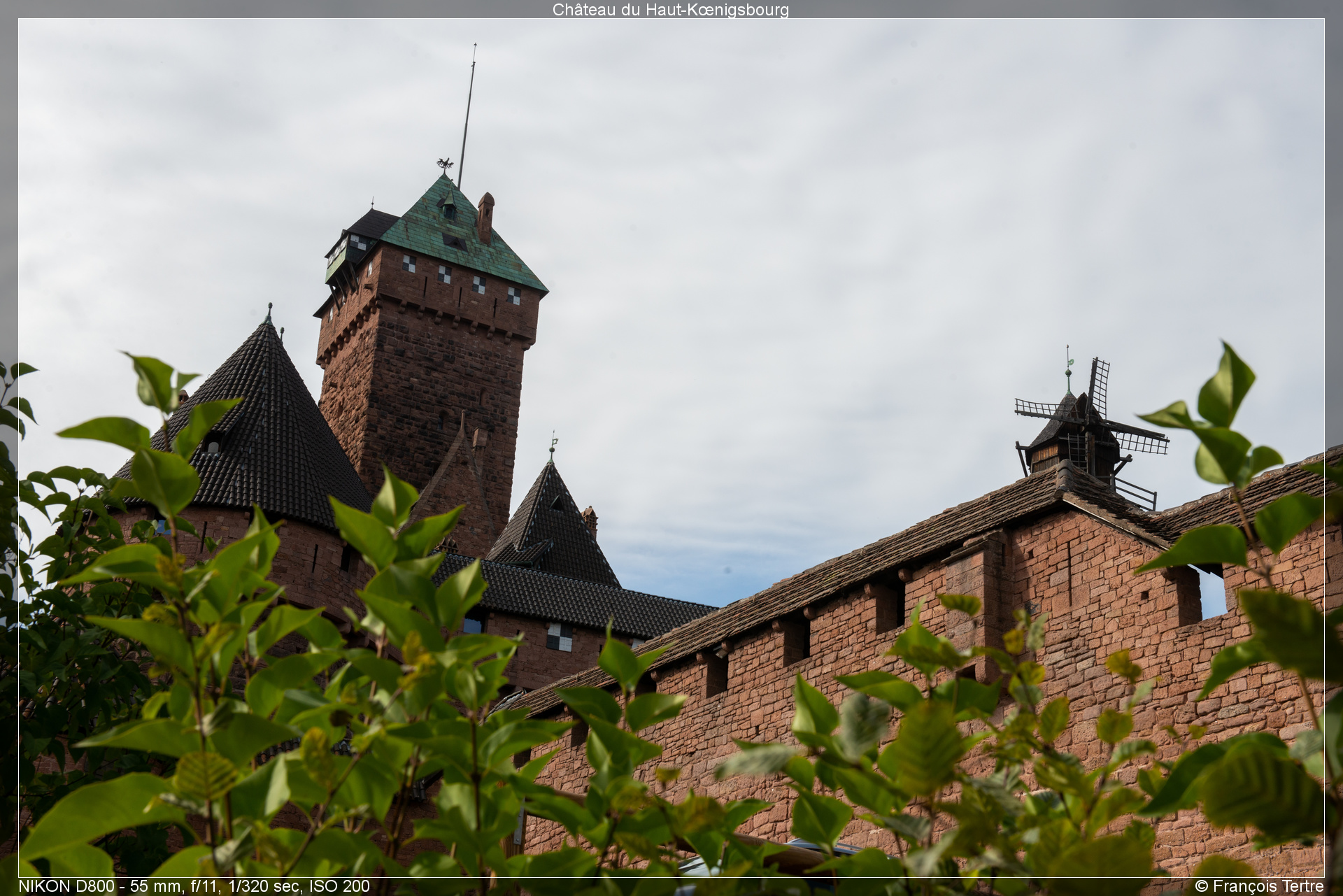Click the castle photo
The height and width of the screenshot is (896, 1343).
click(671, 448)
